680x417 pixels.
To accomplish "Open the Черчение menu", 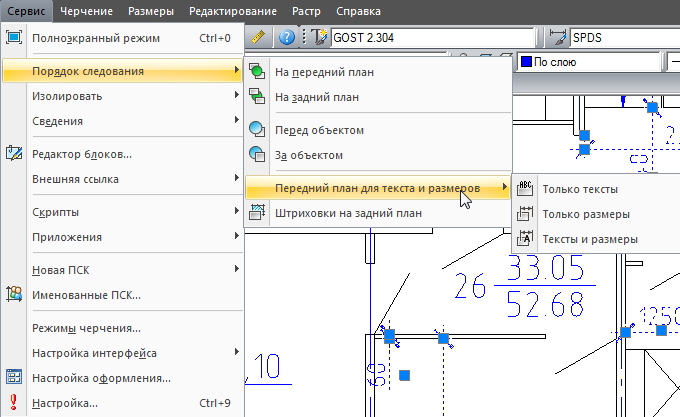I will tap(86, 11).
